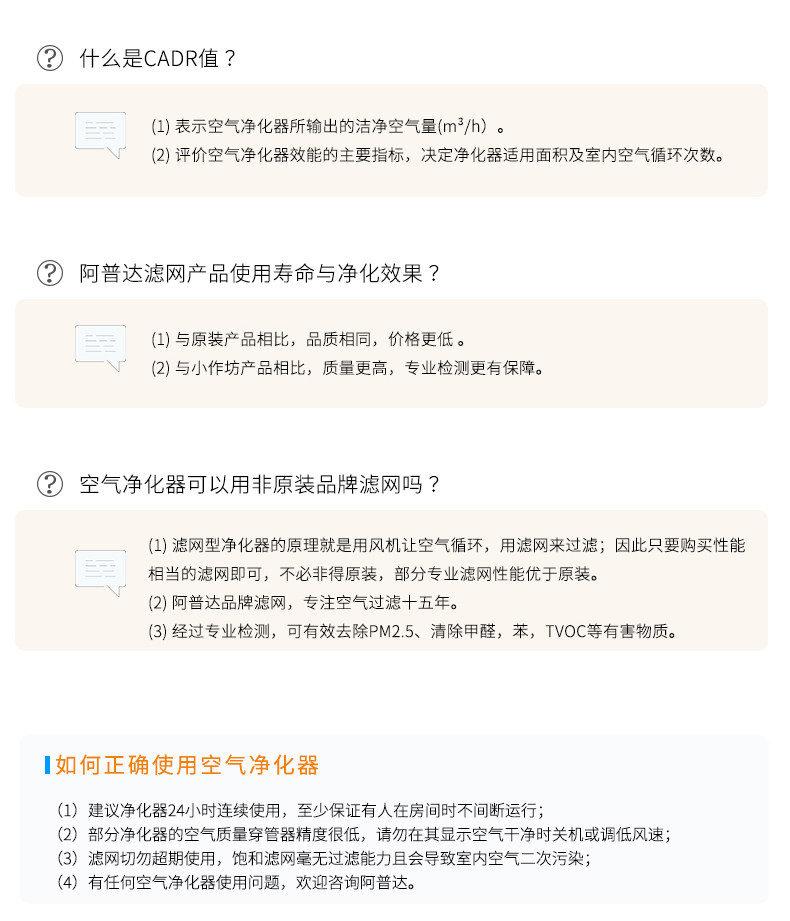Viewport: 790px width, 921px height.
Task: Click the question mark icon beside 什么是CADR值
Action: click(50, 58)
